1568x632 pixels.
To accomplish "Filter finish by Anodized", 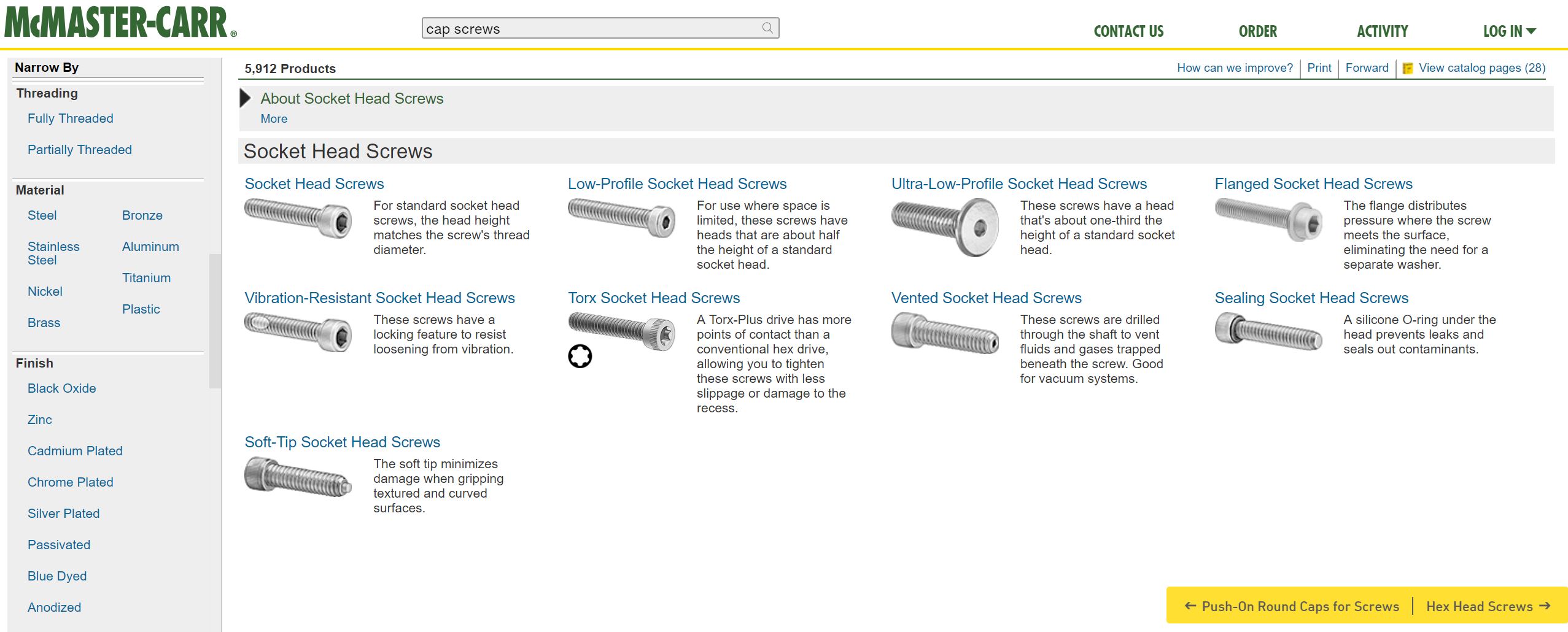I will pos(54,607).
